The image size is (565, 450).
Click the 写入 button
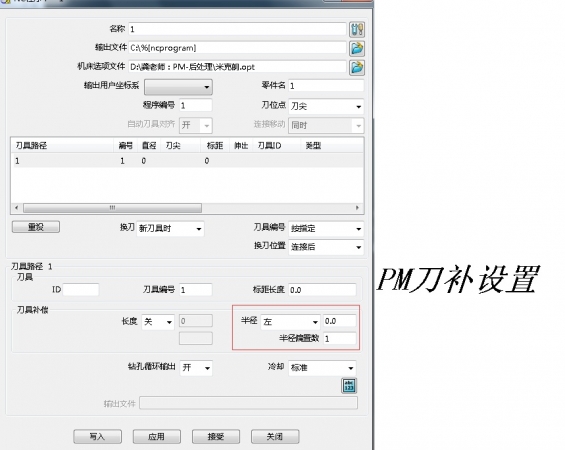point(97,437)
